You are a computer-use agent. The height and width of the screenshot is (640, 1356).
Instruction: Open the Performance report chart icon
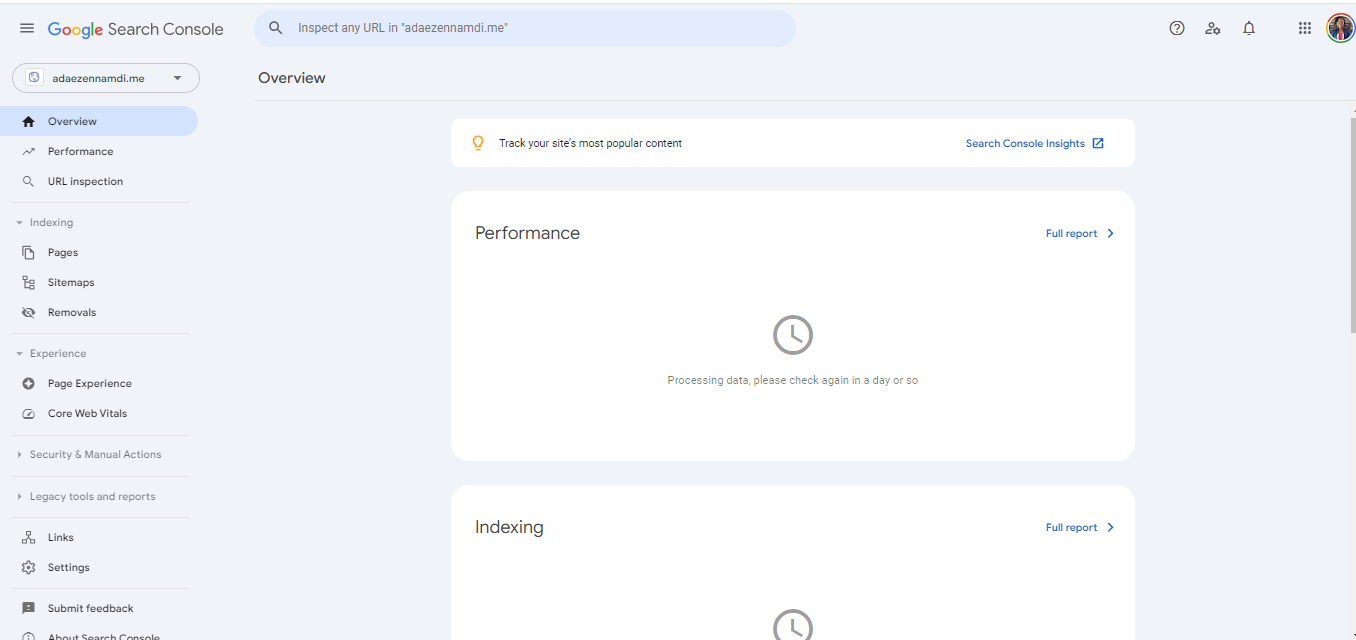(29, 151)
